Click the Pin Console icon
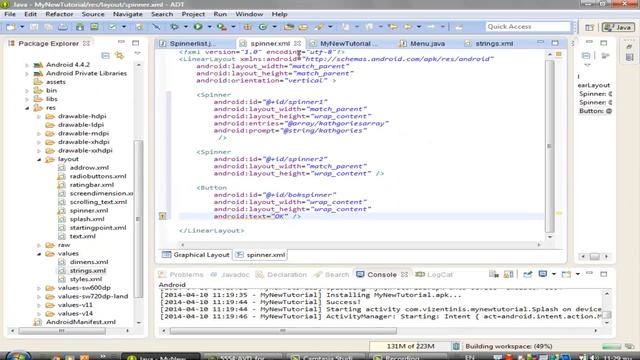The image size is (640, 360). pyautogui.click(x=528, y=274)
